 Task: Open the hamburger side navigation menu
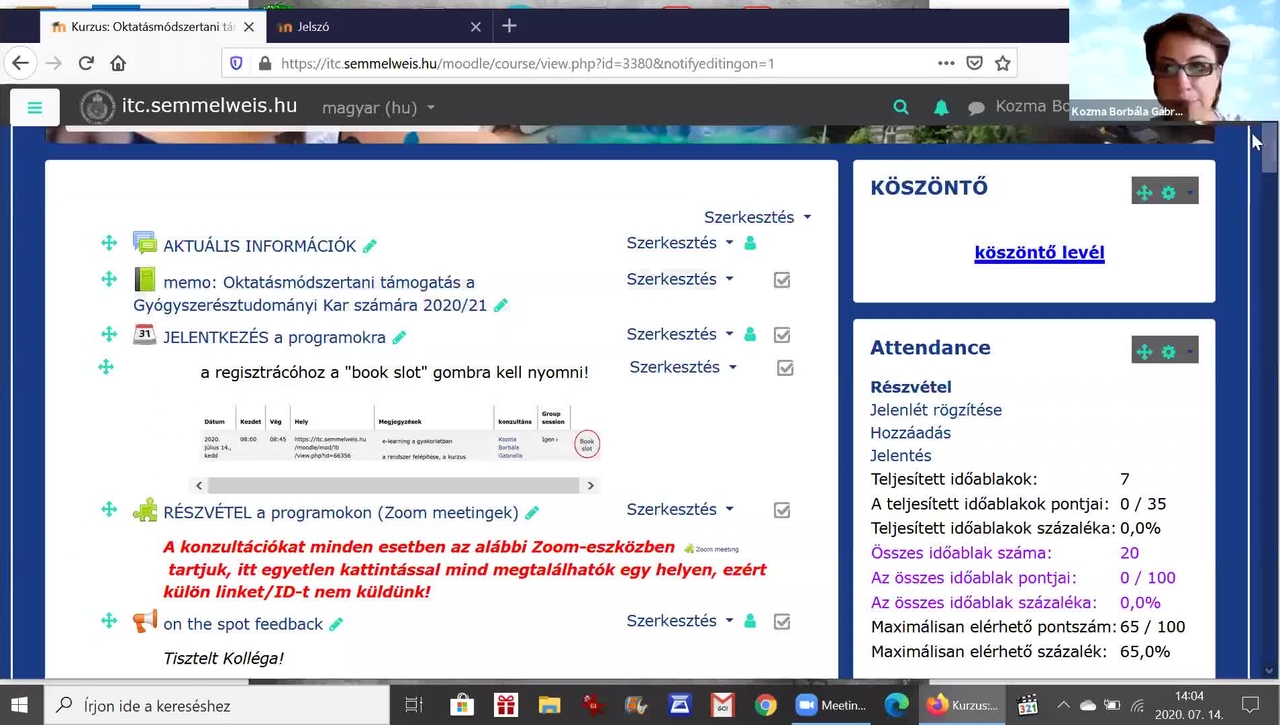tap(35, 108)
